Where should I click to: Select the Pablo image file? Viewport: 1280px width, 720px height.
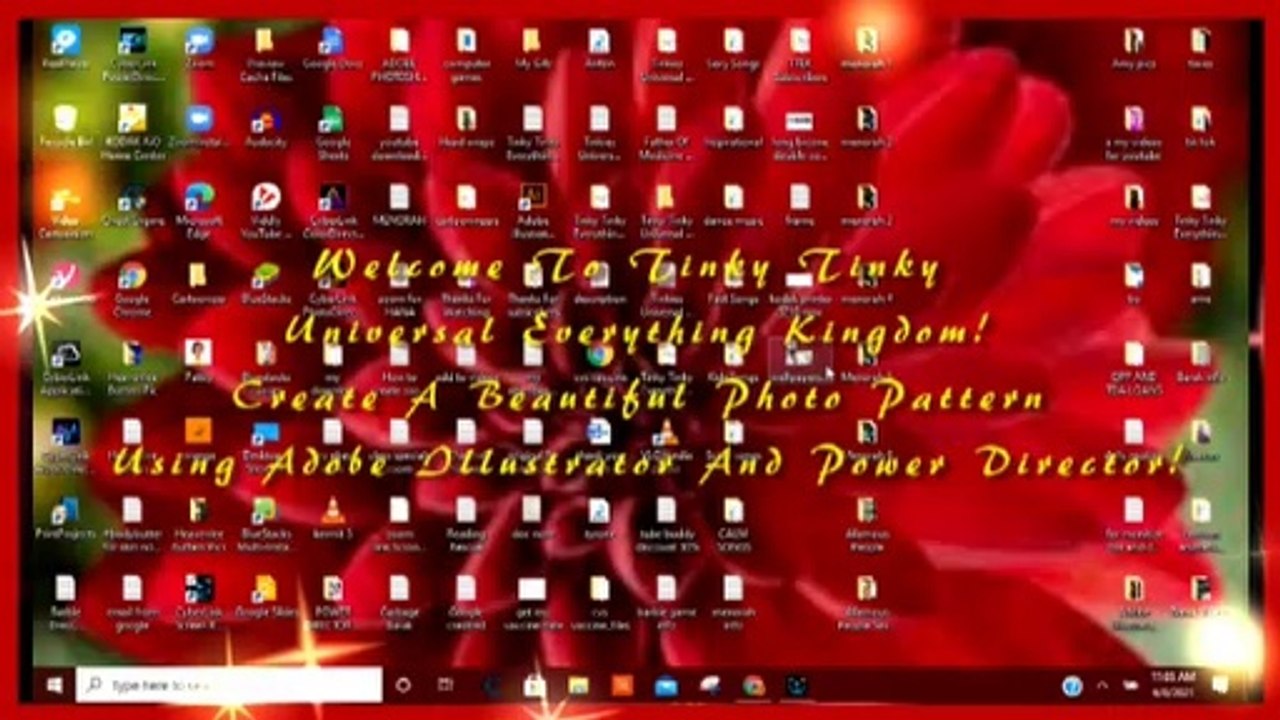[199, 361]
